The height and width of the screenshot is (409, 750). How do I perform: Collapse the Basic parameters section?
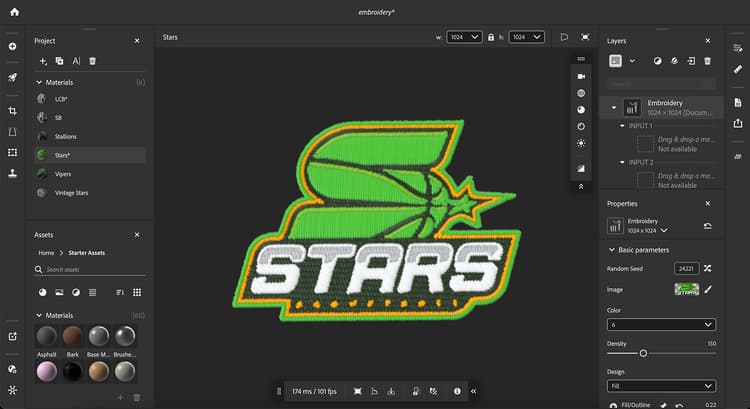pyautogui.click(x=611, y=250)
